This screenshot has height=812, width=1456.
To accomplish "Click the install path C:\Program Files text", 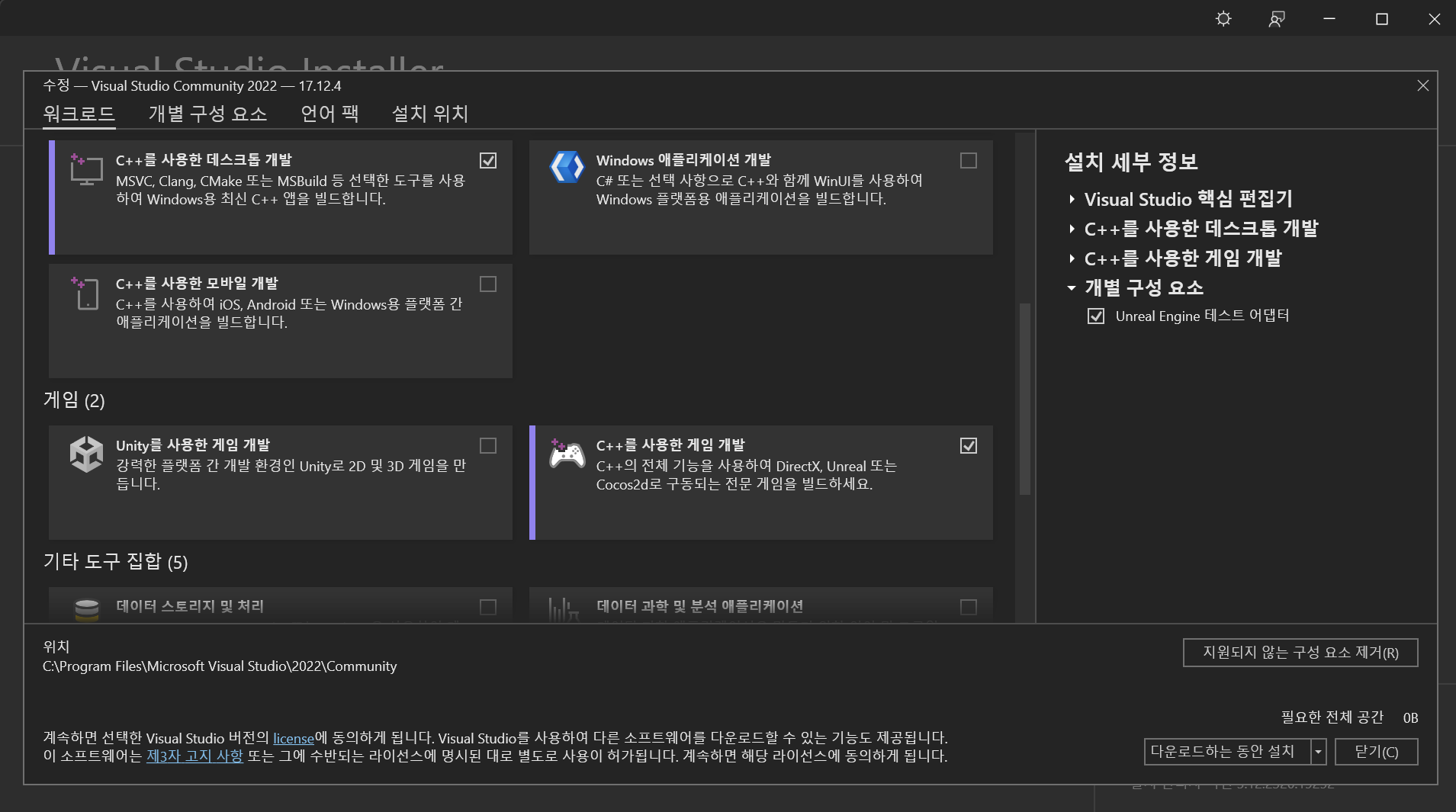I will [220, 666].
